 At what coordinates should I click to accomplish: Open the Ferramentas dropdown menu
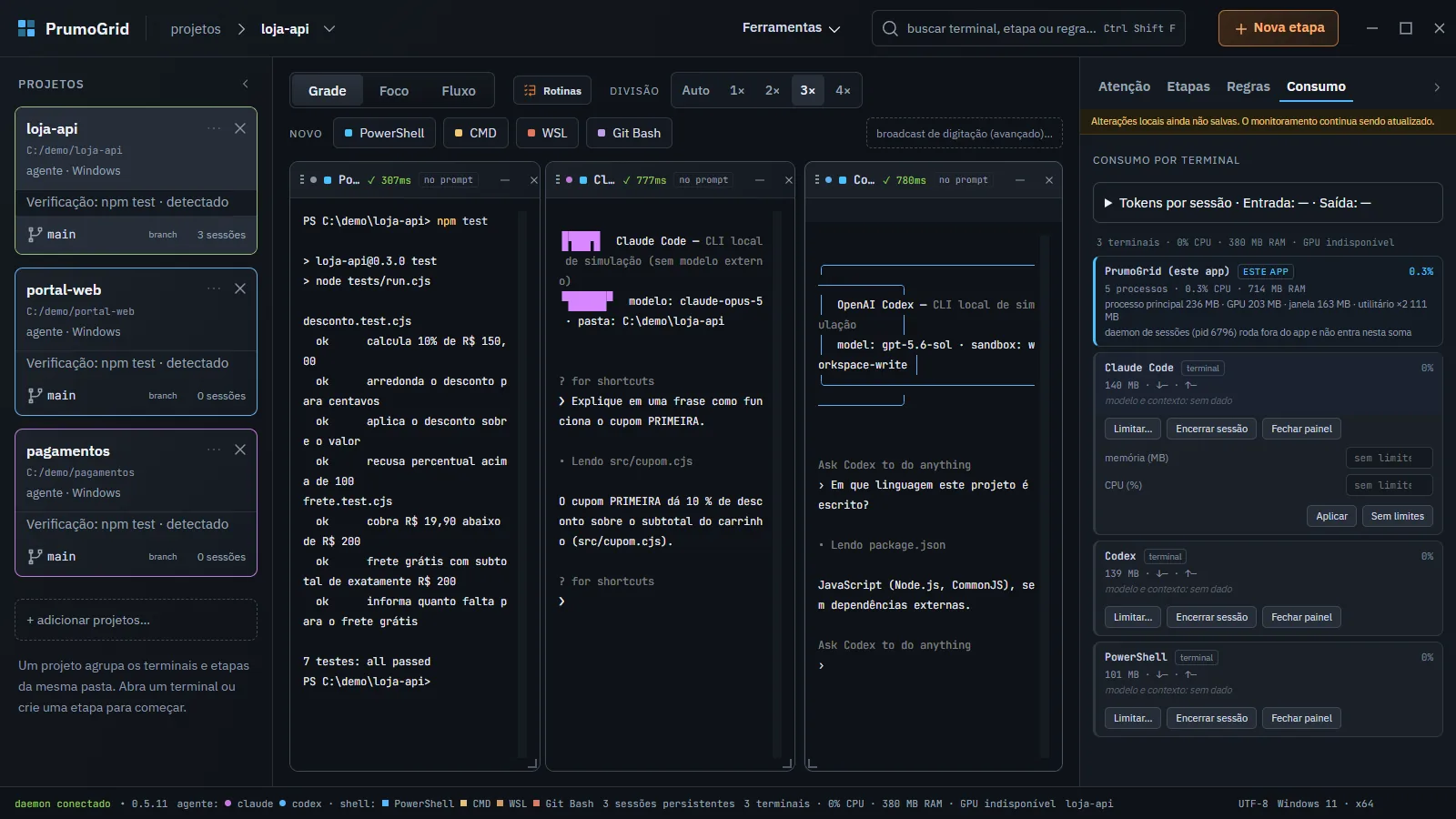point(791,28)
